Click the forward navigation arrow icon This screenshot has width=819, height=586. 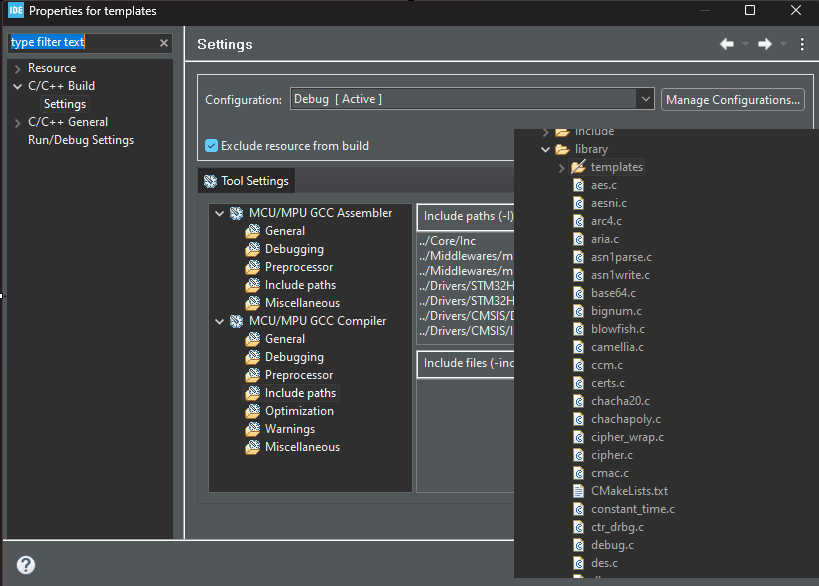pyautogui.click(x=765, y=44)
